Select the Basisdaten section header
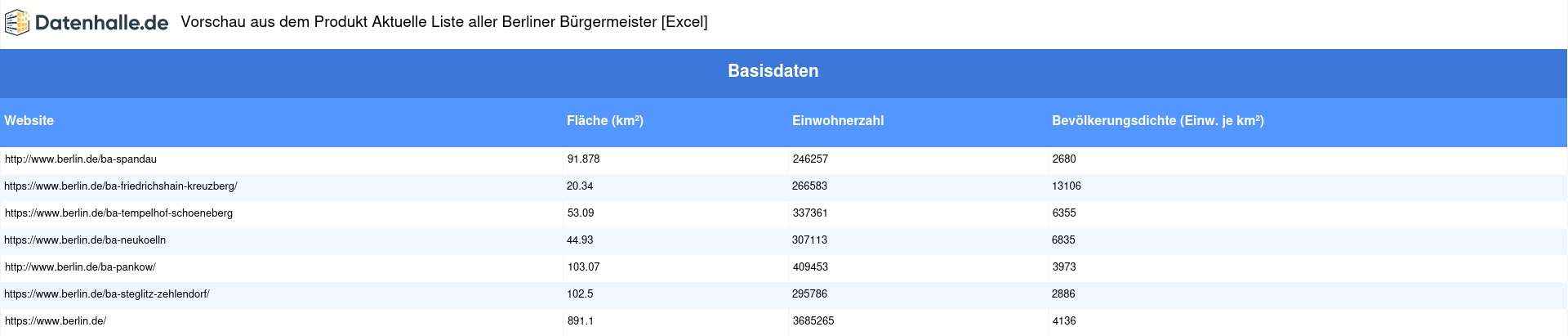This screenshot has height=336, width=1568. (773, 71)
